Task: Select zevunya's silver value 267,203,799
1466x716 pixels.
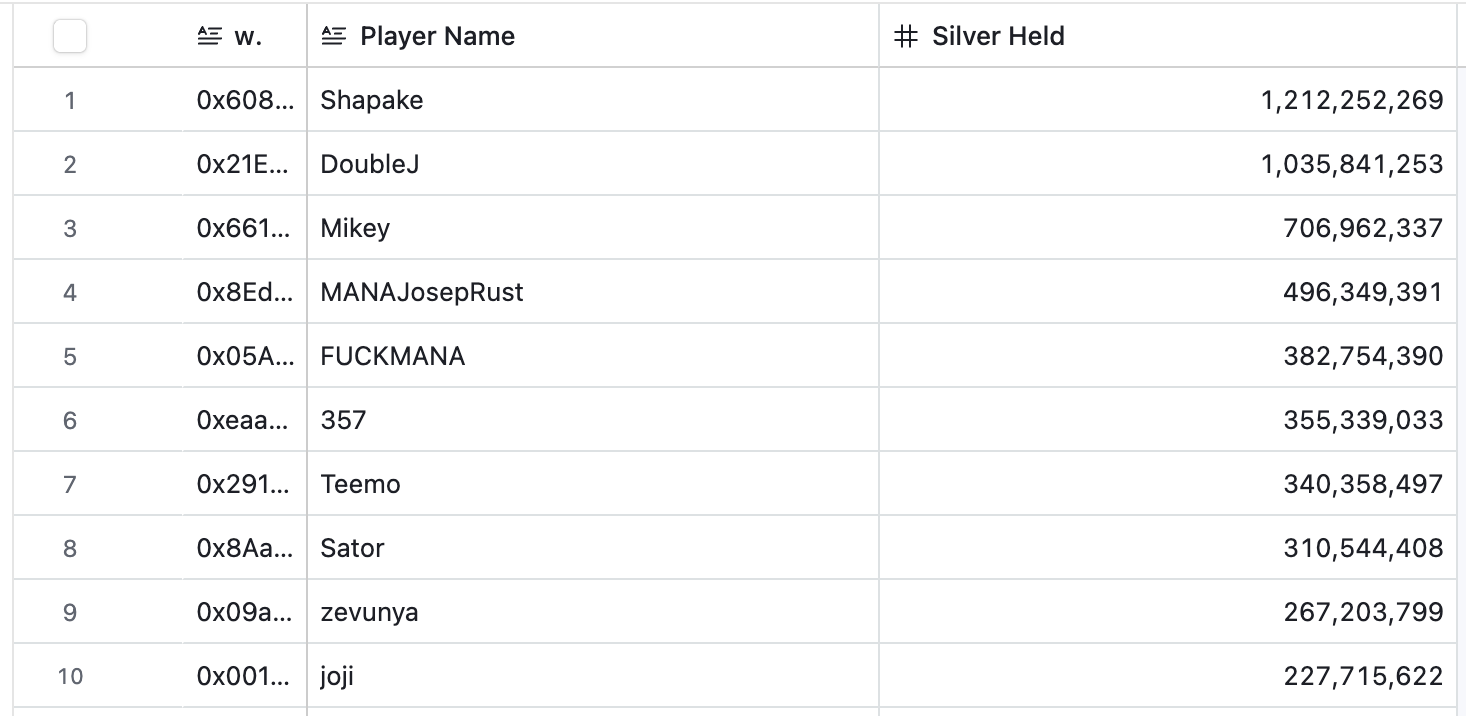Action: [1362, 612]
